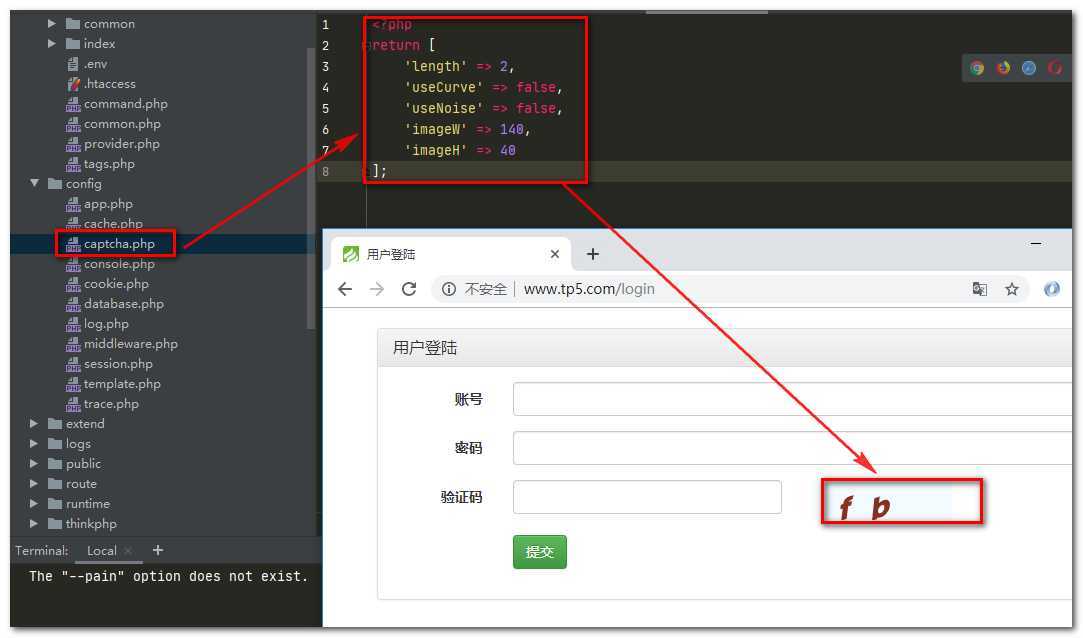Open console.php in config folder
This screenshot has width=1083, height=638.
[x=119, y=264]
